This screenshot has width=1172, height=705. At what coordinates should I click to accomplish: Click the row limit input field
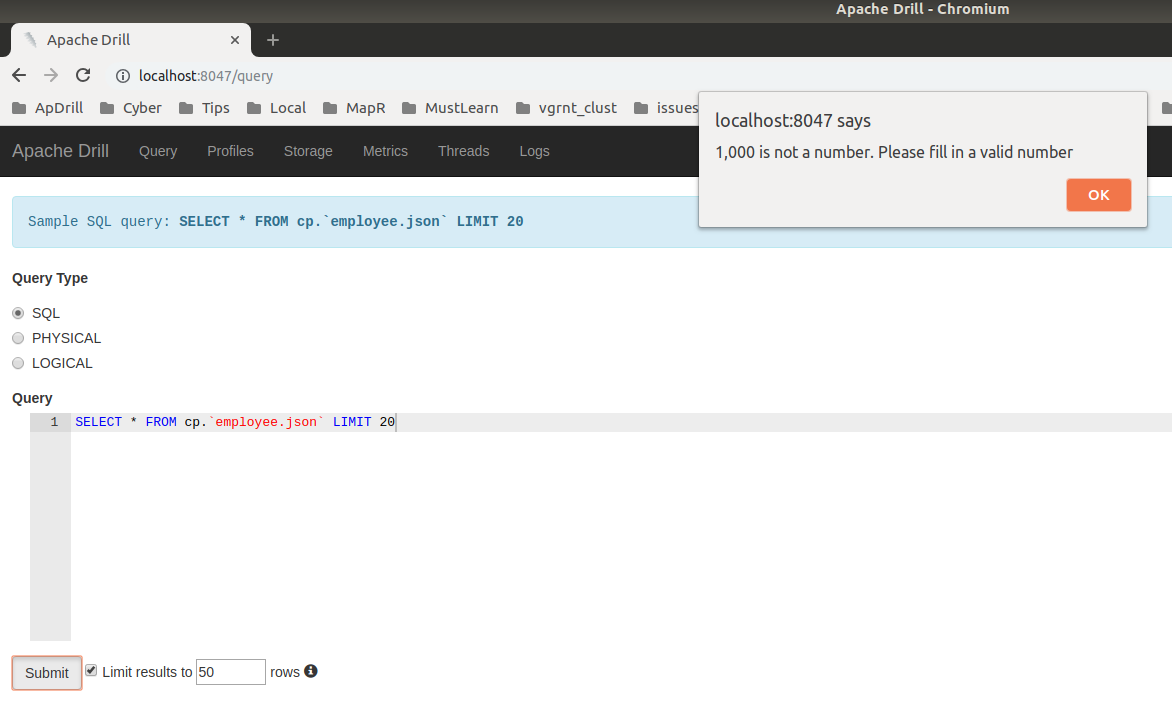coord(230,672)
